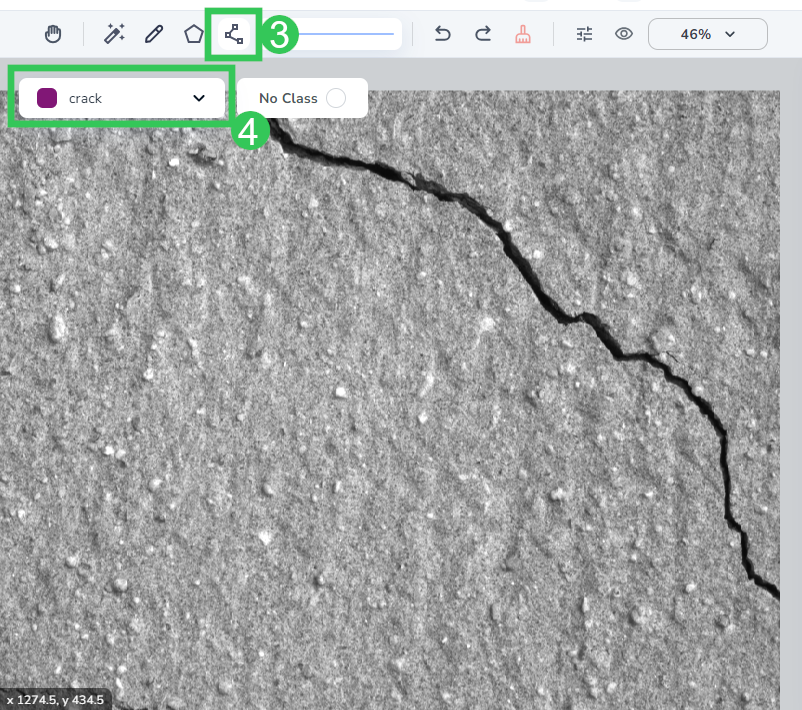
Task: Redo the last undone action
Action: pos(482,33)
